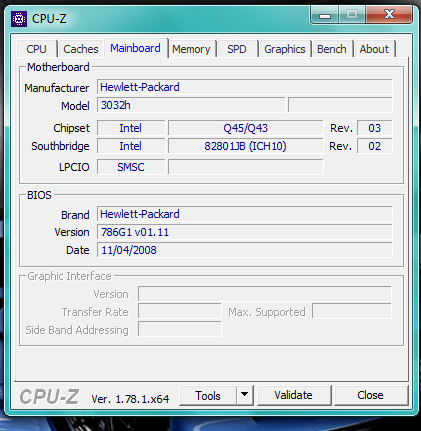The height and width of the screenshot is (431, 421).
Task: Click the BIOS Brand Hewlett-Packard field
Action: [245, 214]
